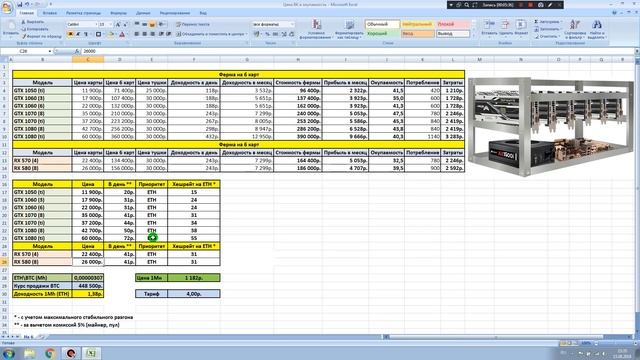
Task: Click the text orientation icon
Action: tap(162, 24)
